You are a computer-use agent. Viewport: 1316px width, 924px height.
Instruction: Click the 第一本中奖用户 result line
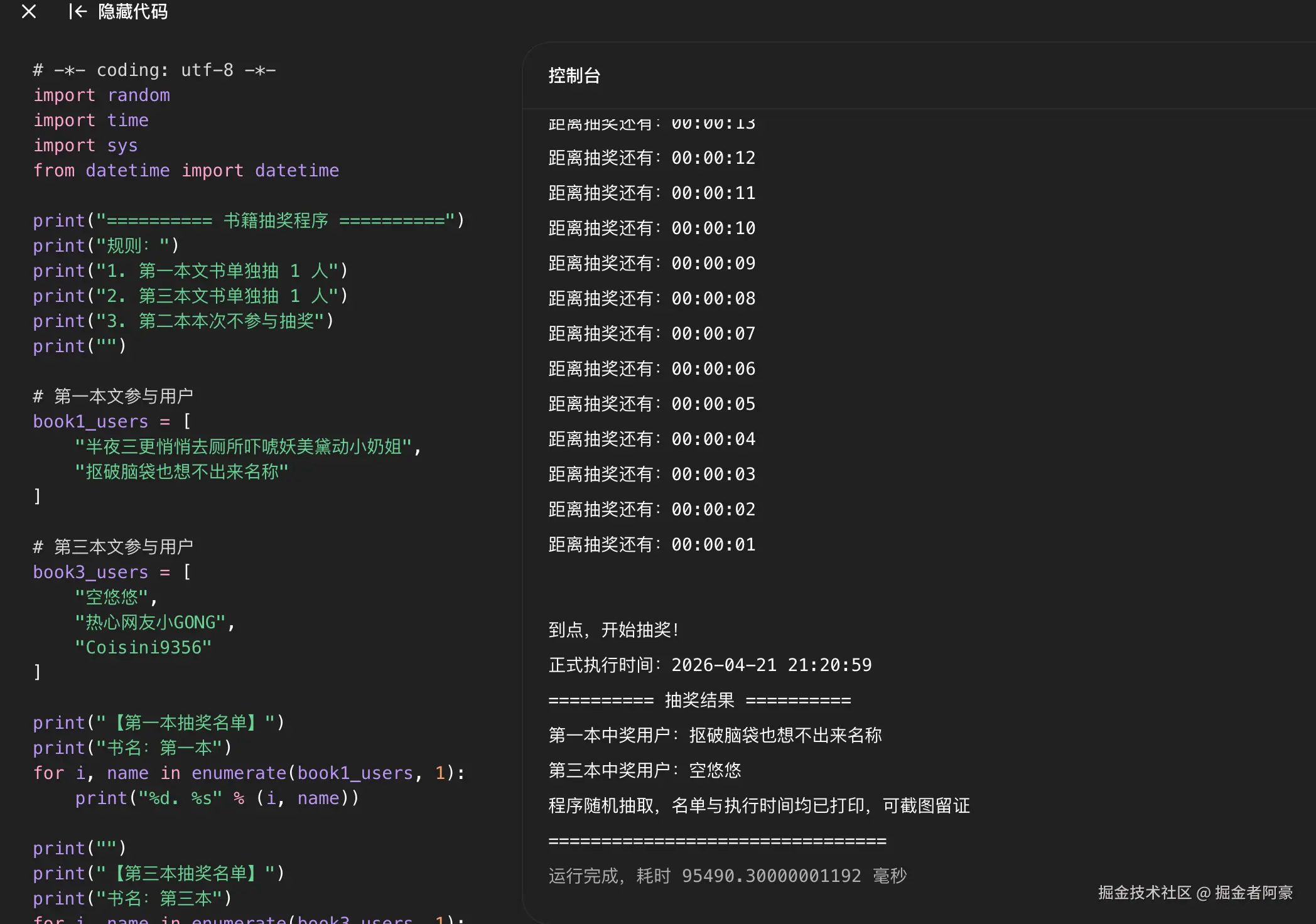pos(715,736)
